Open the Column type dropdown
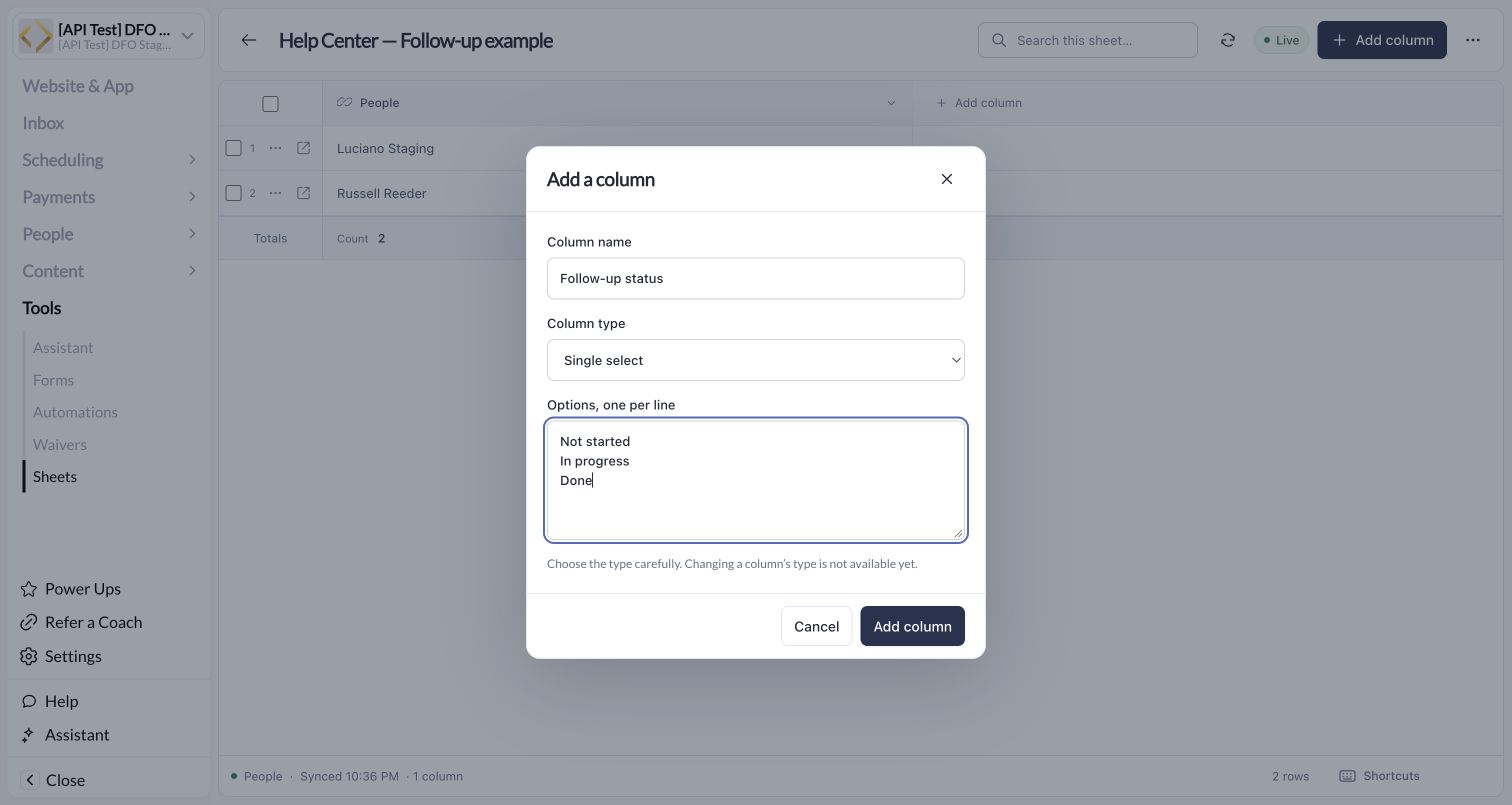1512x805 pixels. click(756, 360)
